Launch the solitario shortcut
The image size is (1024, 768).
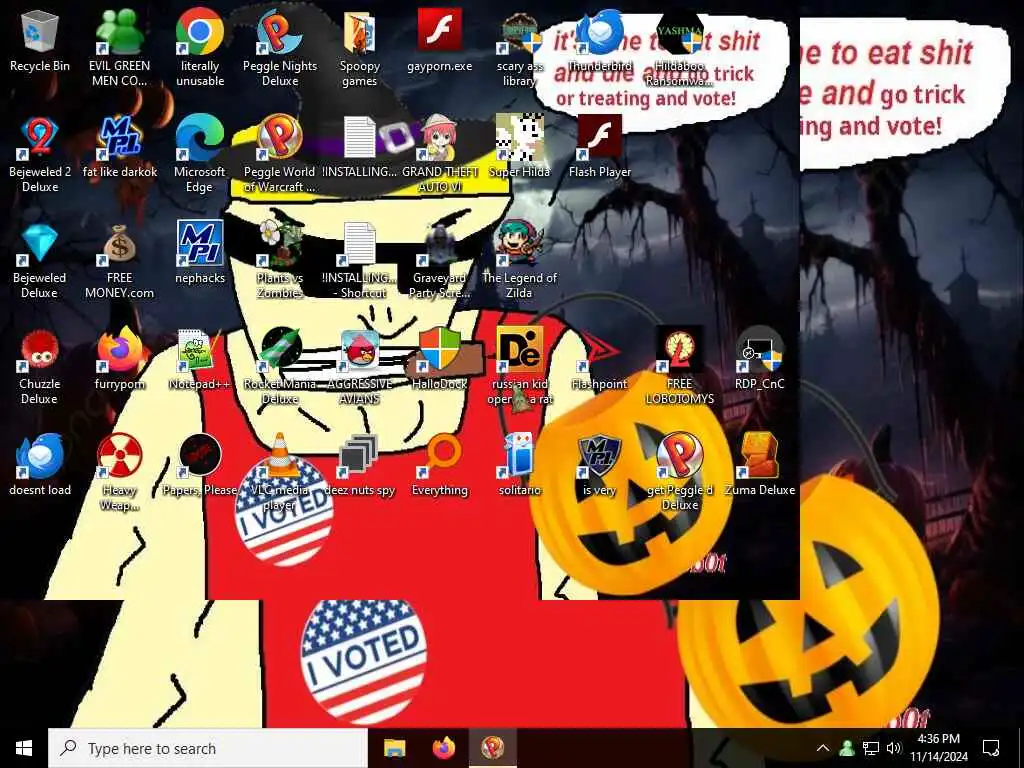pyautogui.click(x=520, y=465)
